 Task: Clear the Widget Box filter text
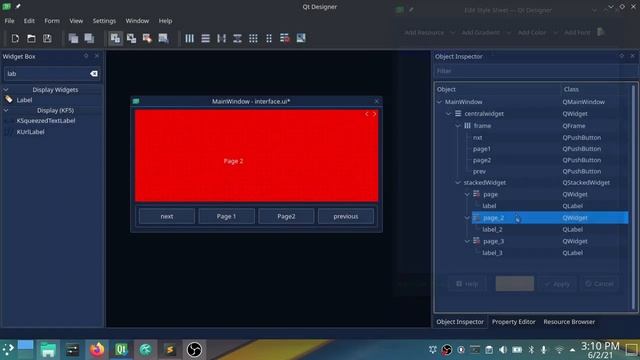pos(94,73)
